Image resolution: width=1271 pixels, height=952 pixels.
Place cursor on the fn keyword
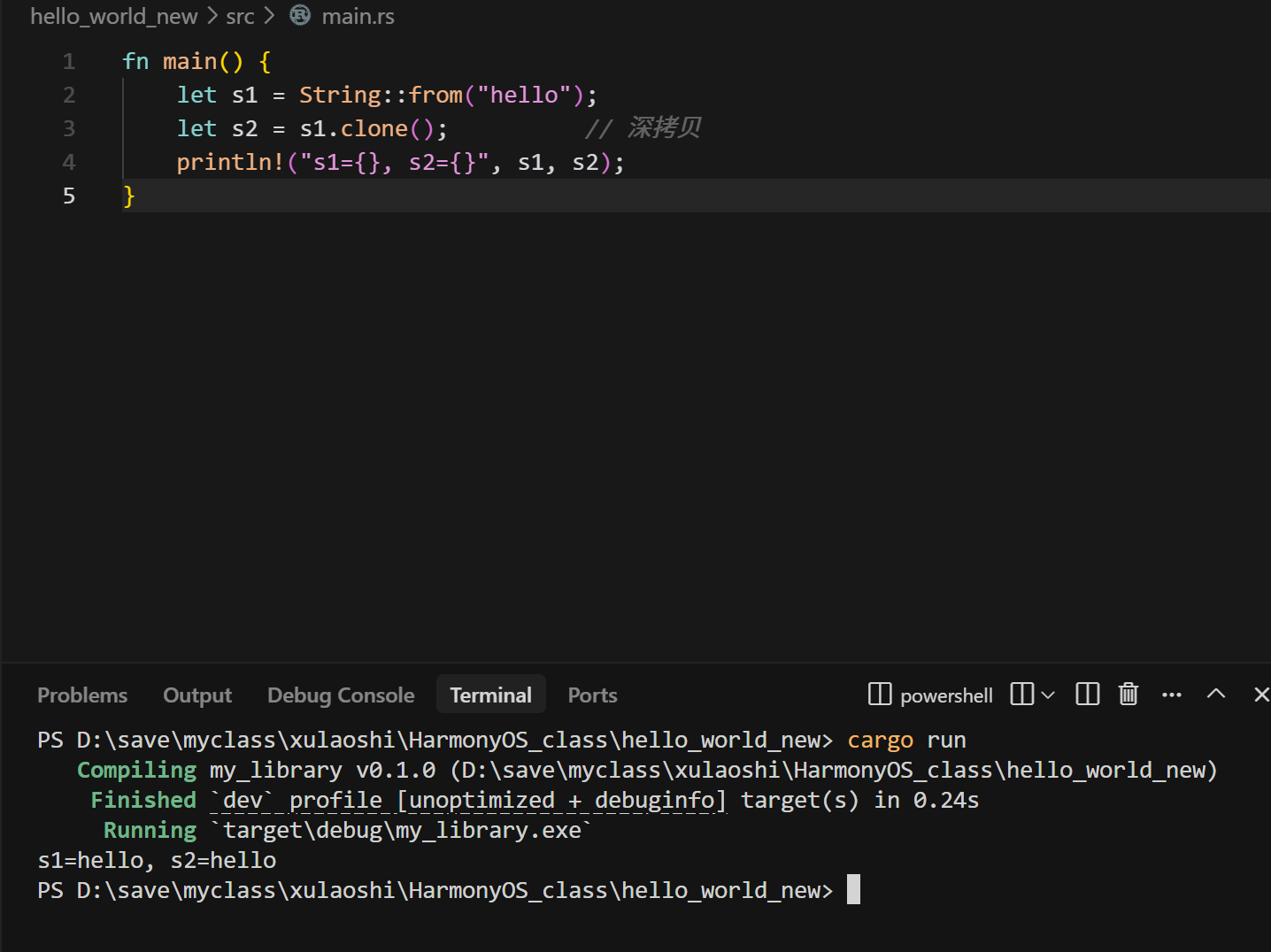135,61
